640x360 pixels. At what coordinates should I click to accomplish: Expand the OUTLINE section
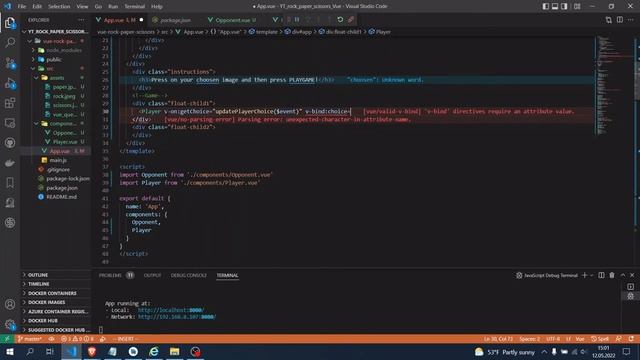coord(56,275)
